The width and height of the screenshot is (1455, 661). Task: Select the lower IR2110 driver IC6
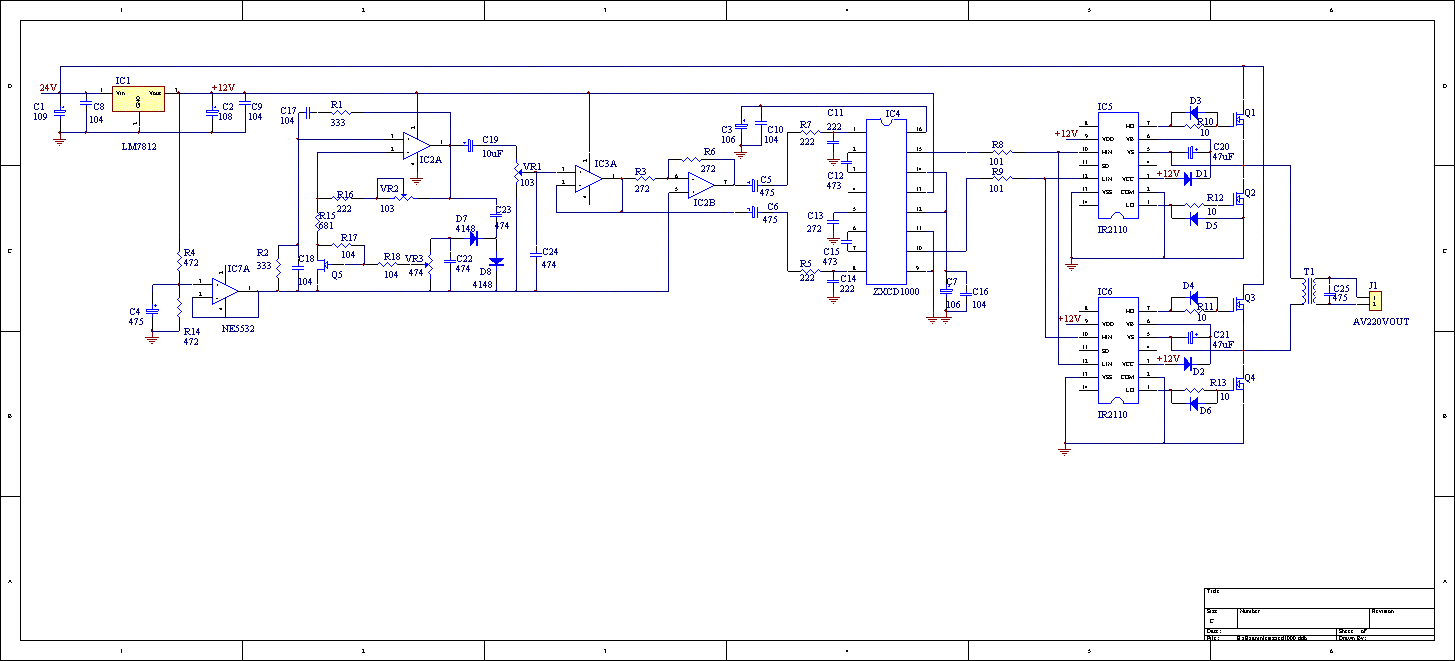1119,350
